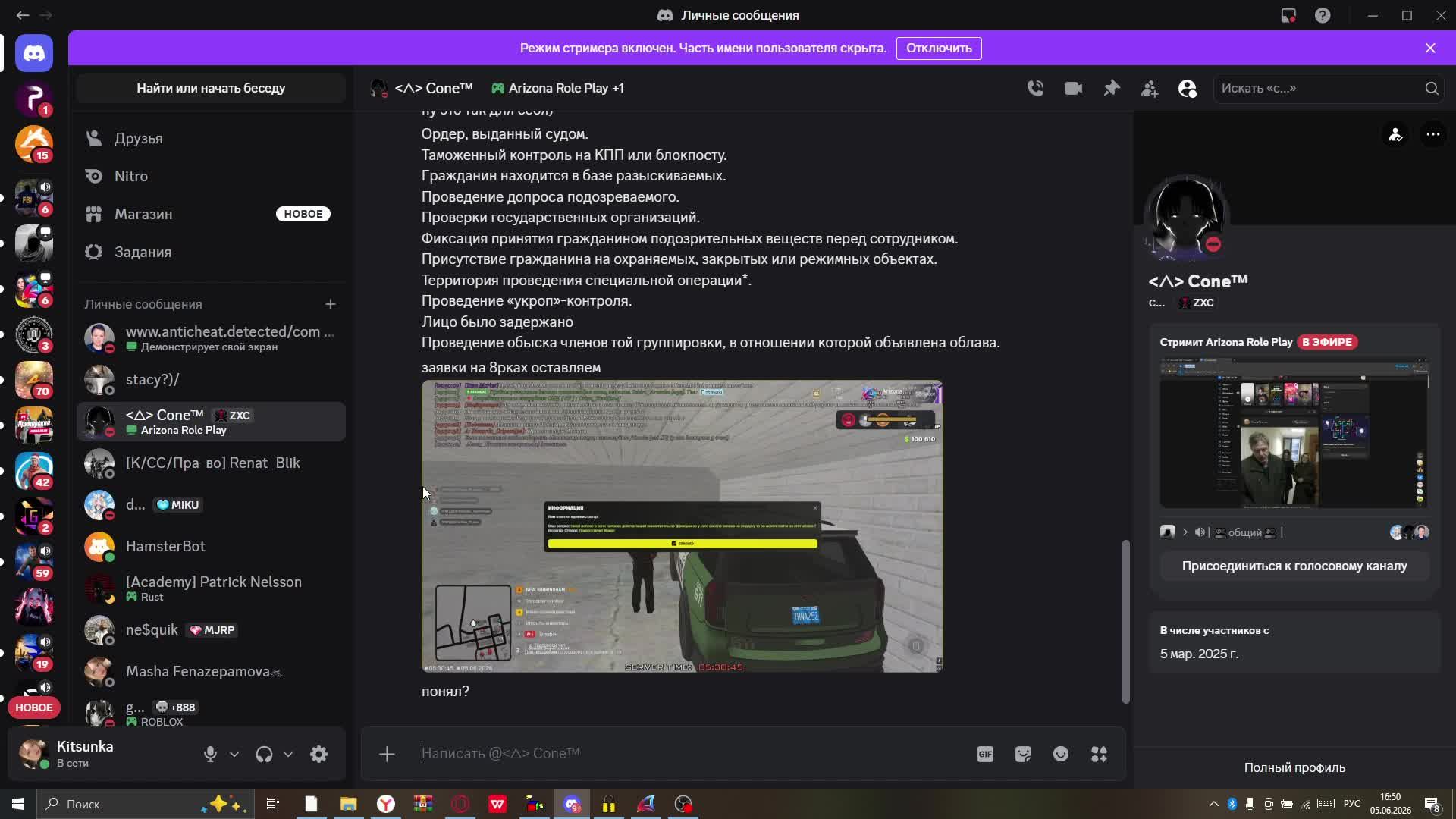Navigate back with the arrow
This screenshot has height=819, width=1456.
tap(23, 15)
